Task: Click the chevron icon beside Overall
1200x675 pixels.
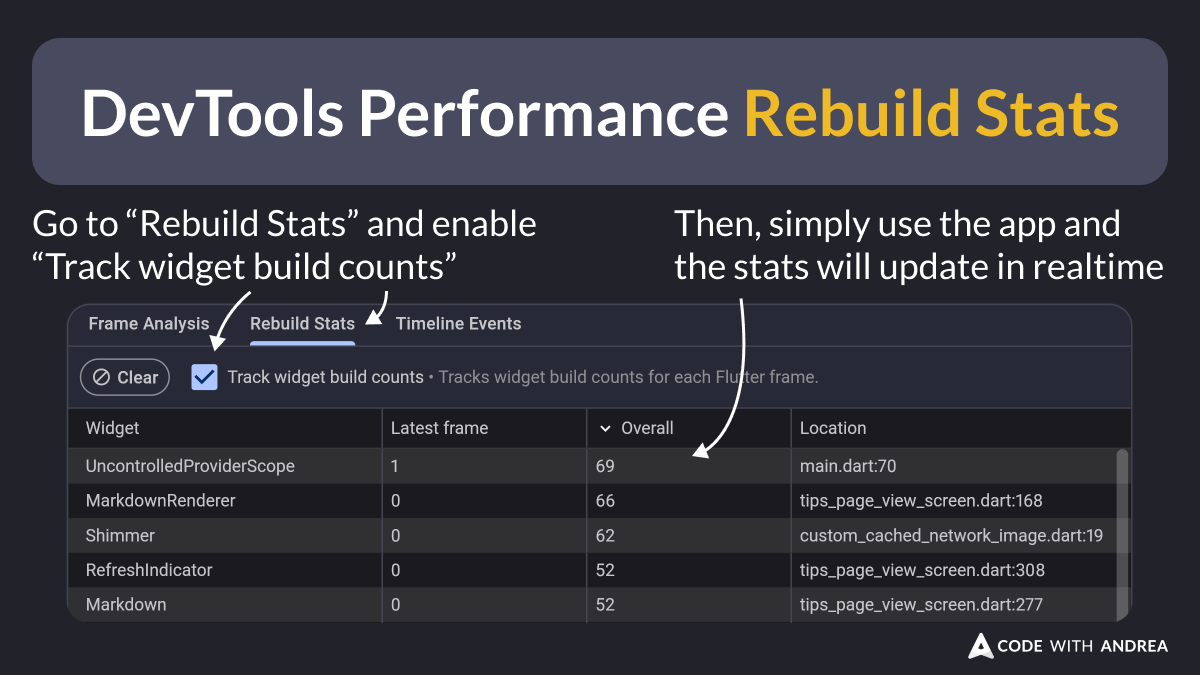Action: pyautogui.click(x=605, y=428)
